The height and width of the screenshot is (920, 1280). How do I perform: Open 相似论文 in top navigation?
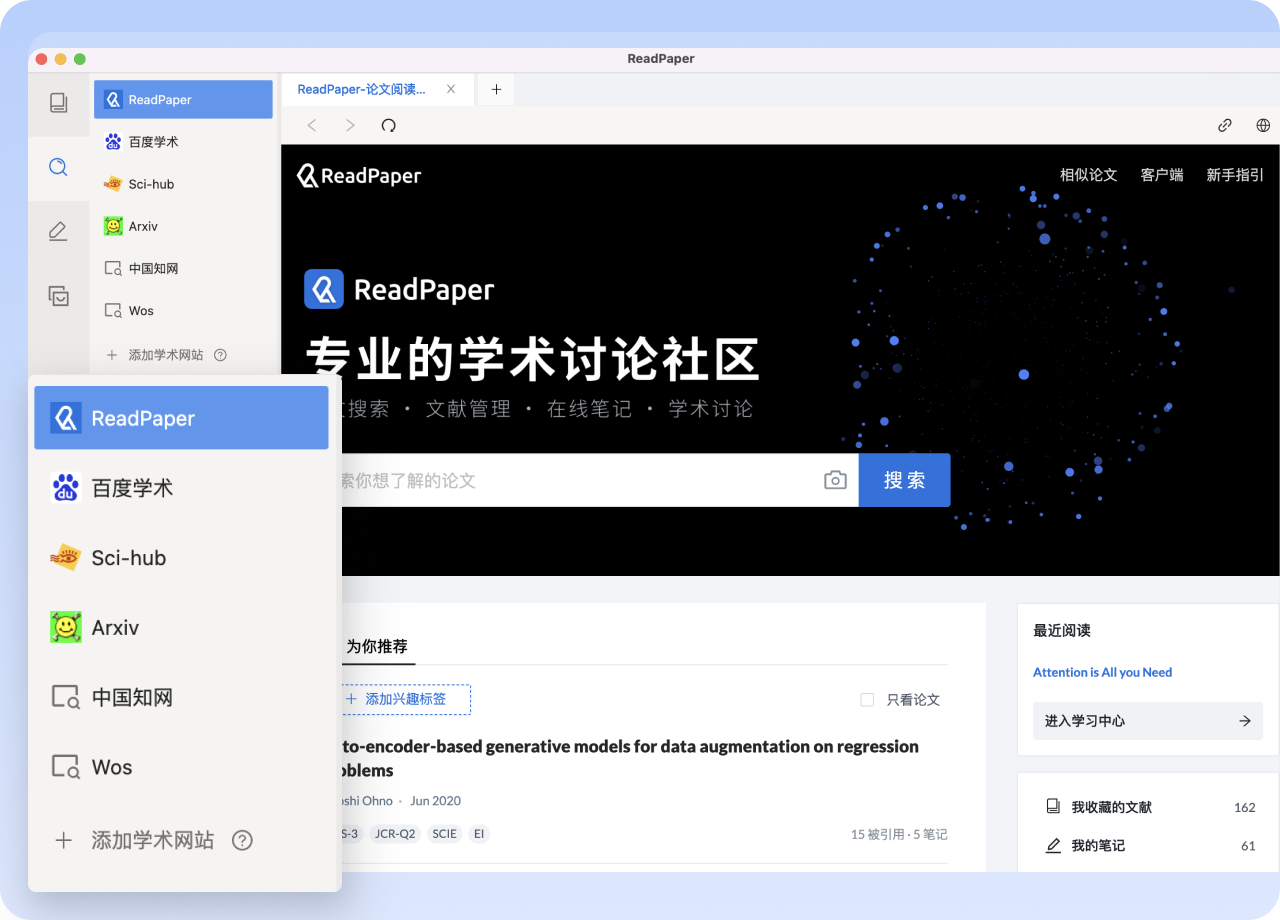coord(1088,175)
